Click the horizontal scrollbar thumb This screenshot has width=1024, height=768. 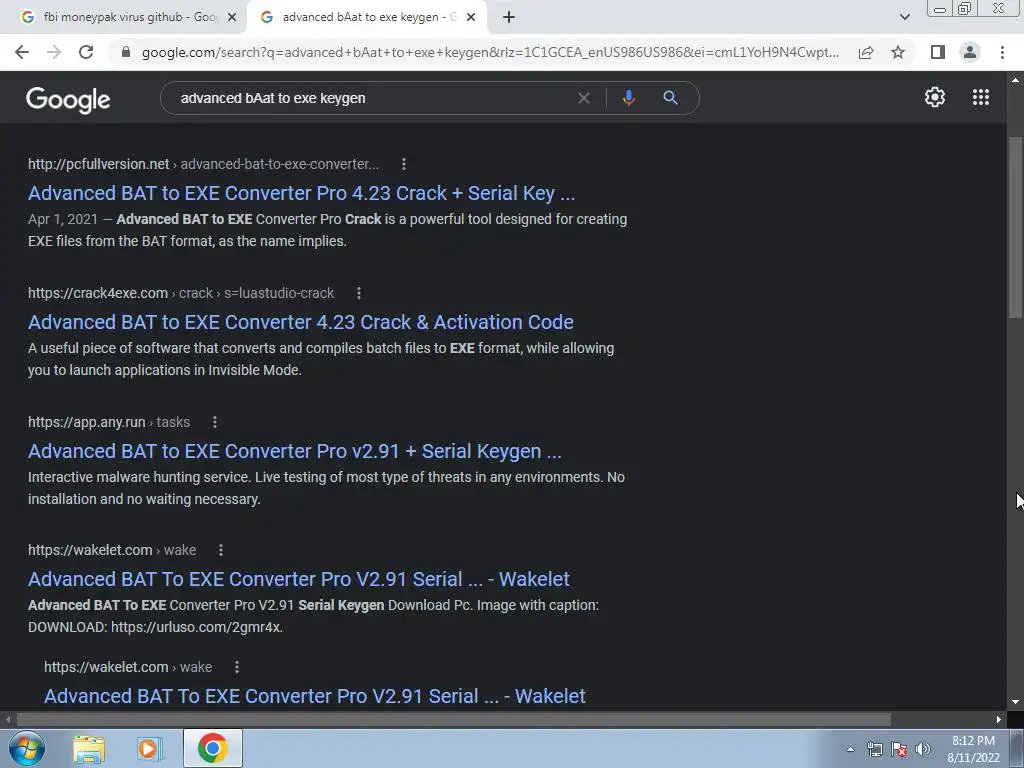click(x=454, y=720)
